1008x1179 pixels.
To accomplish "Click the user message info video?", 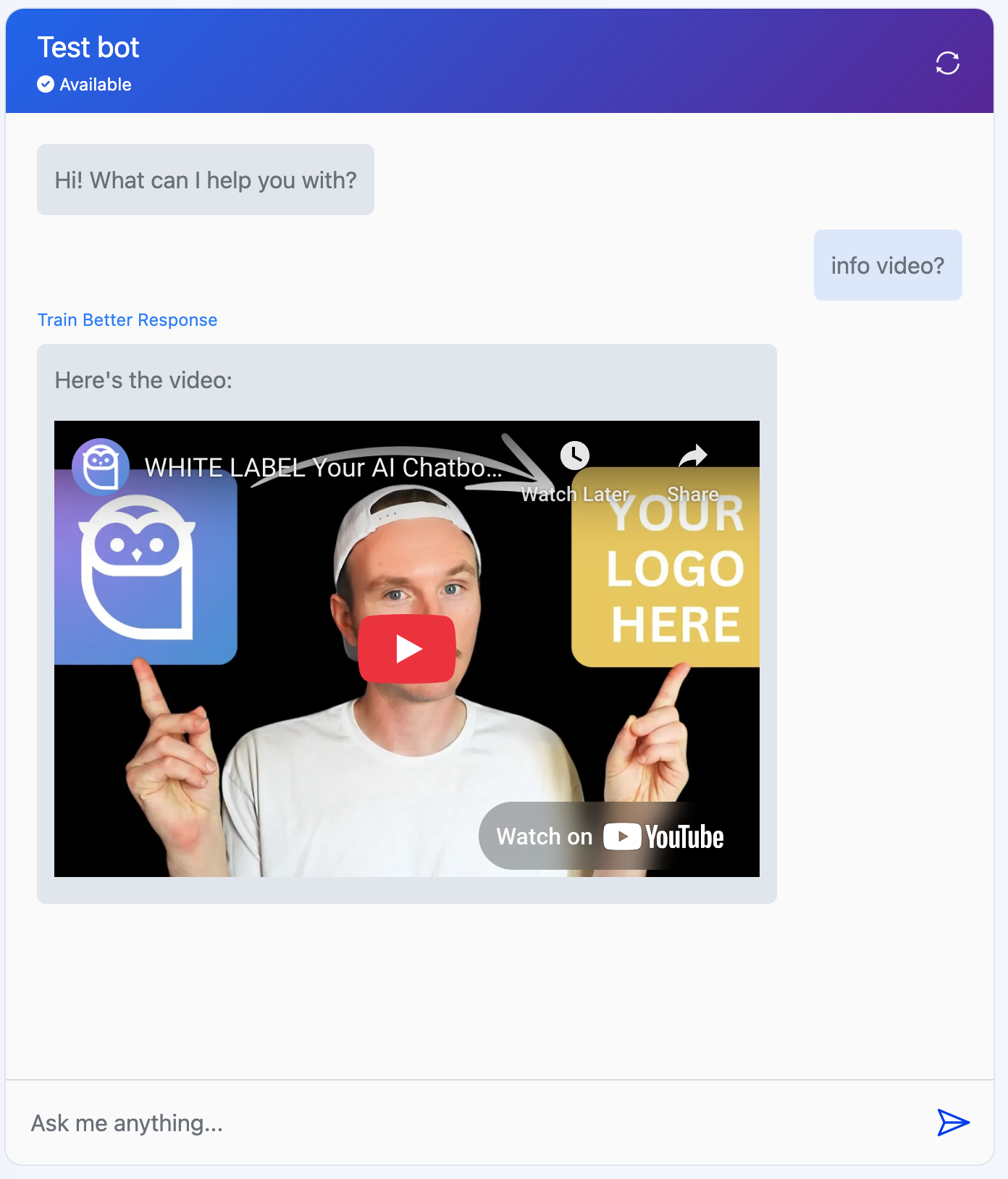I will pos(888,265).
